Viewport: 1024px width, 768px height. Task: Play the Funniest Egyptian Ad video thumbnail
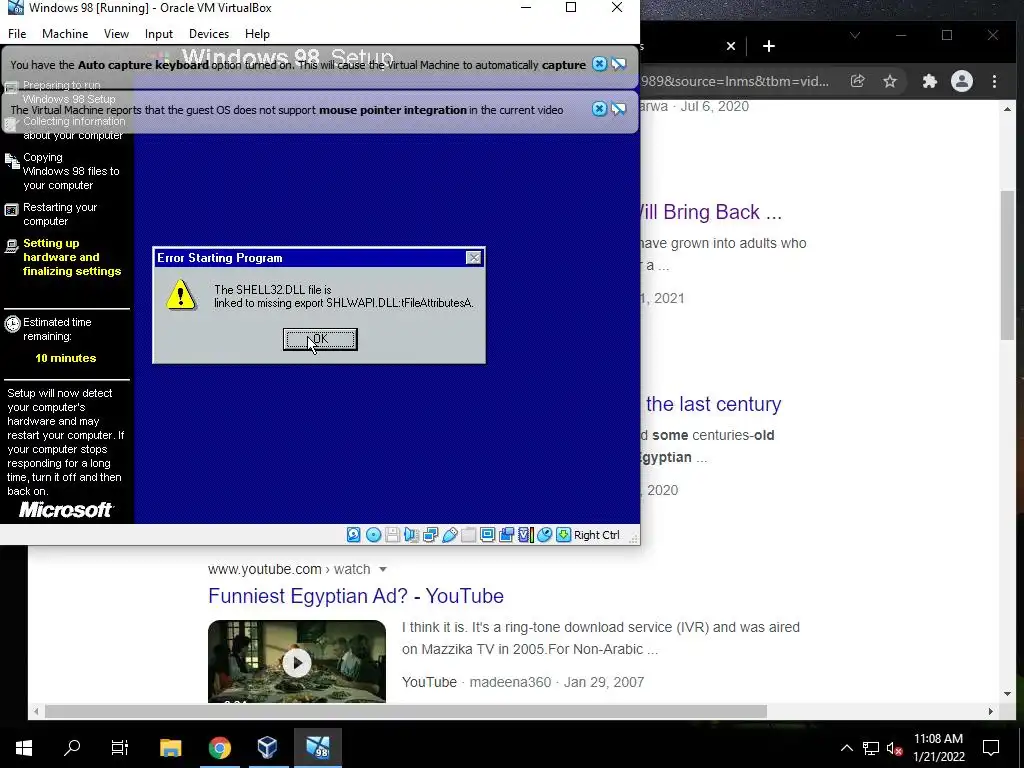point(296,662)
